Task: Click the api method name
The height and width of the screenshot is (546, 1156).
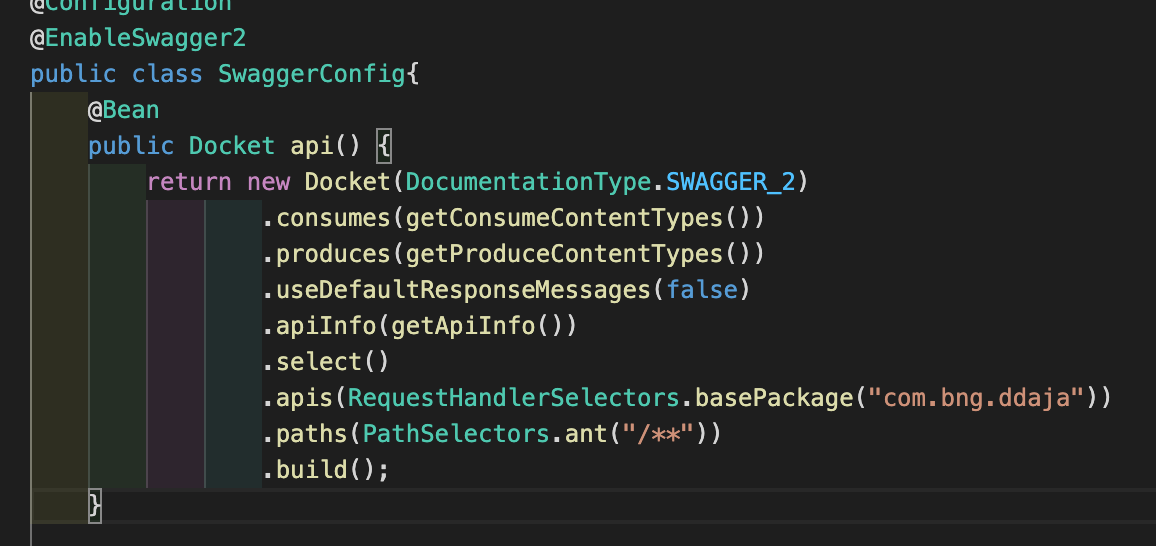Action: [x=312, y=146]
